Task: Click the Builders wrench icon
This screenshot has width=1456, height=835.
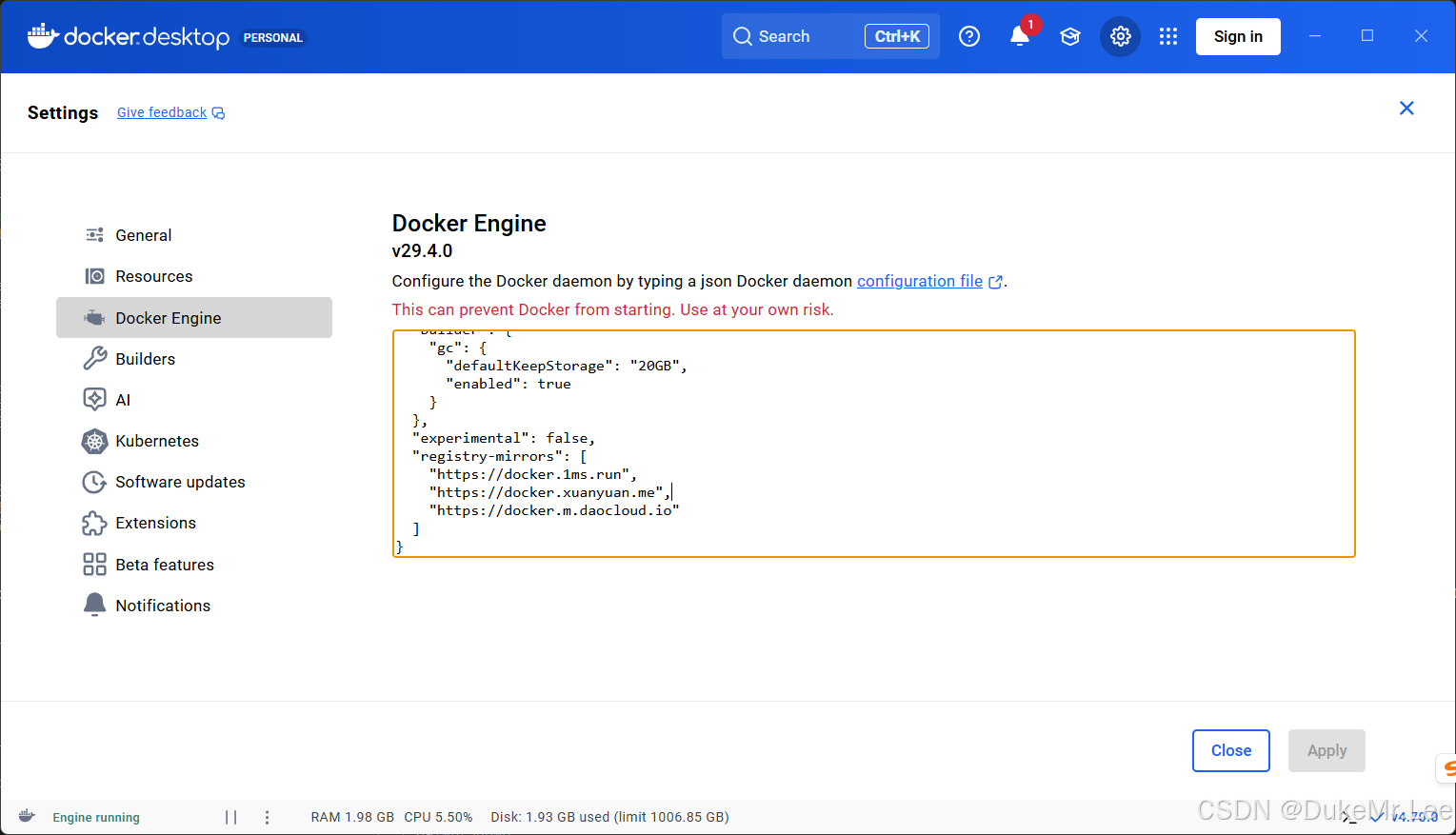Action: (x=95, y=359)
